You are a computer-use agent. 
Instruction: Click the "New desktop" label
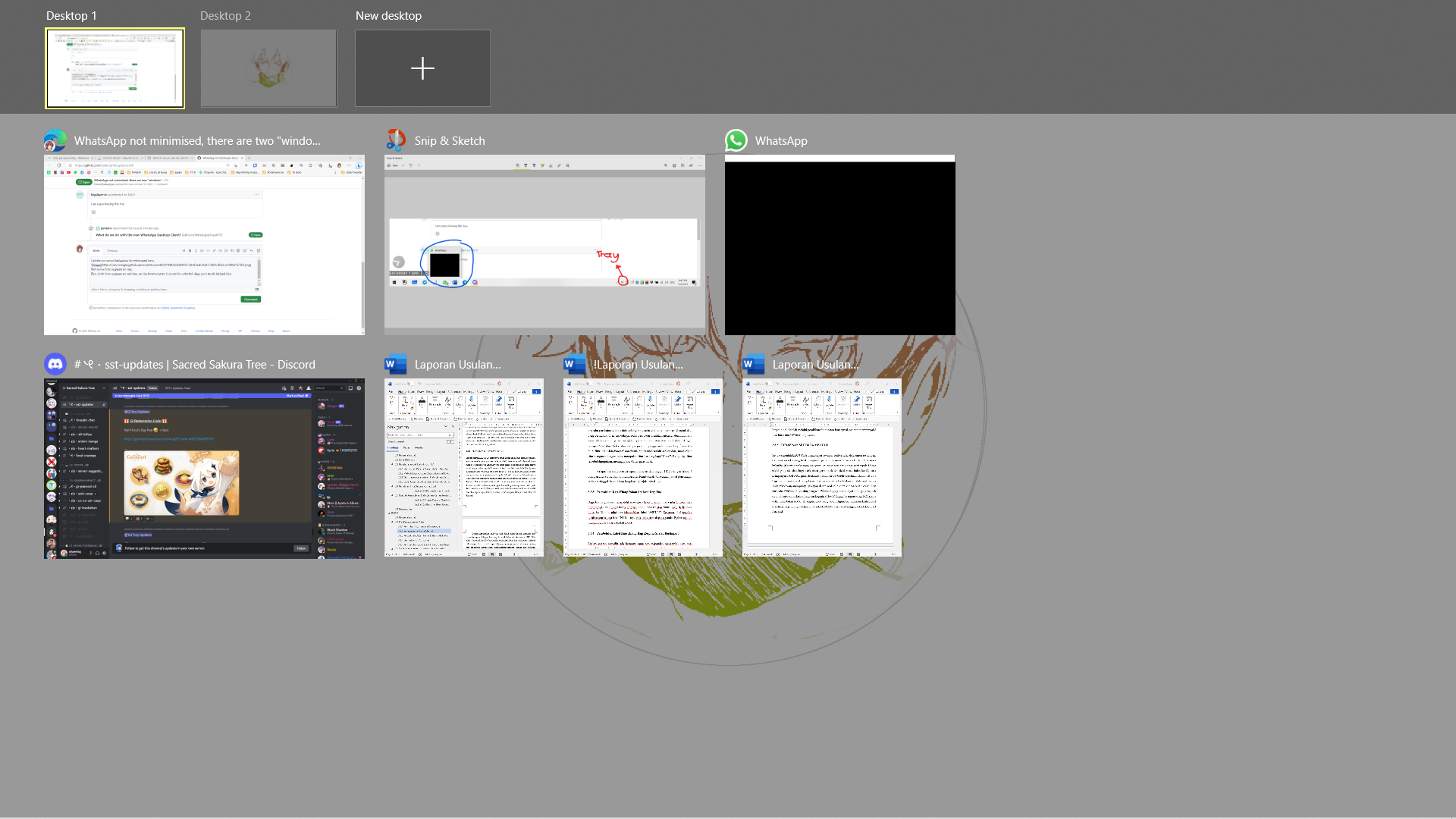click(388, 15)
